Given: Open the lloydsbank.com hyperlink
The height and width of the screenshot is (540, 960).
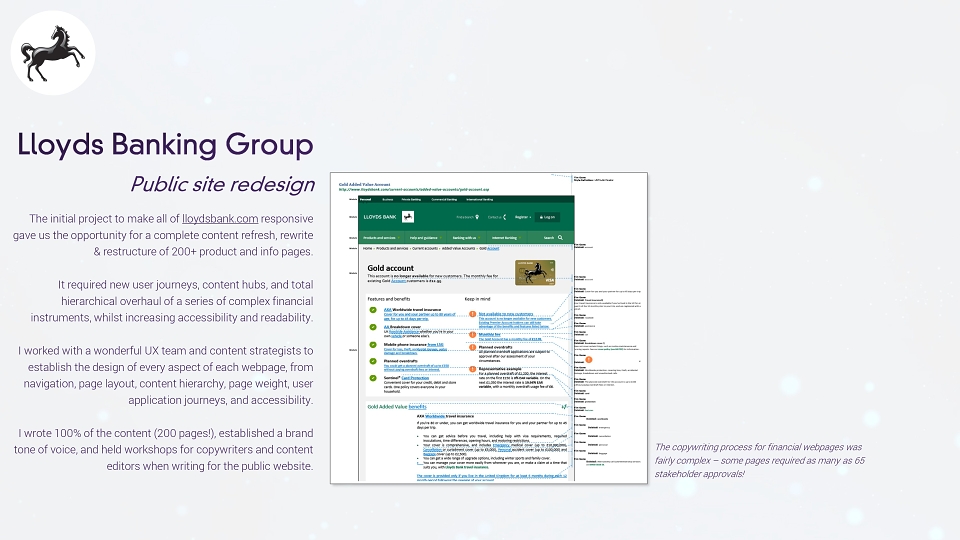Looking at the screenshot, I should pyautogui.click(x=220, y=219).
